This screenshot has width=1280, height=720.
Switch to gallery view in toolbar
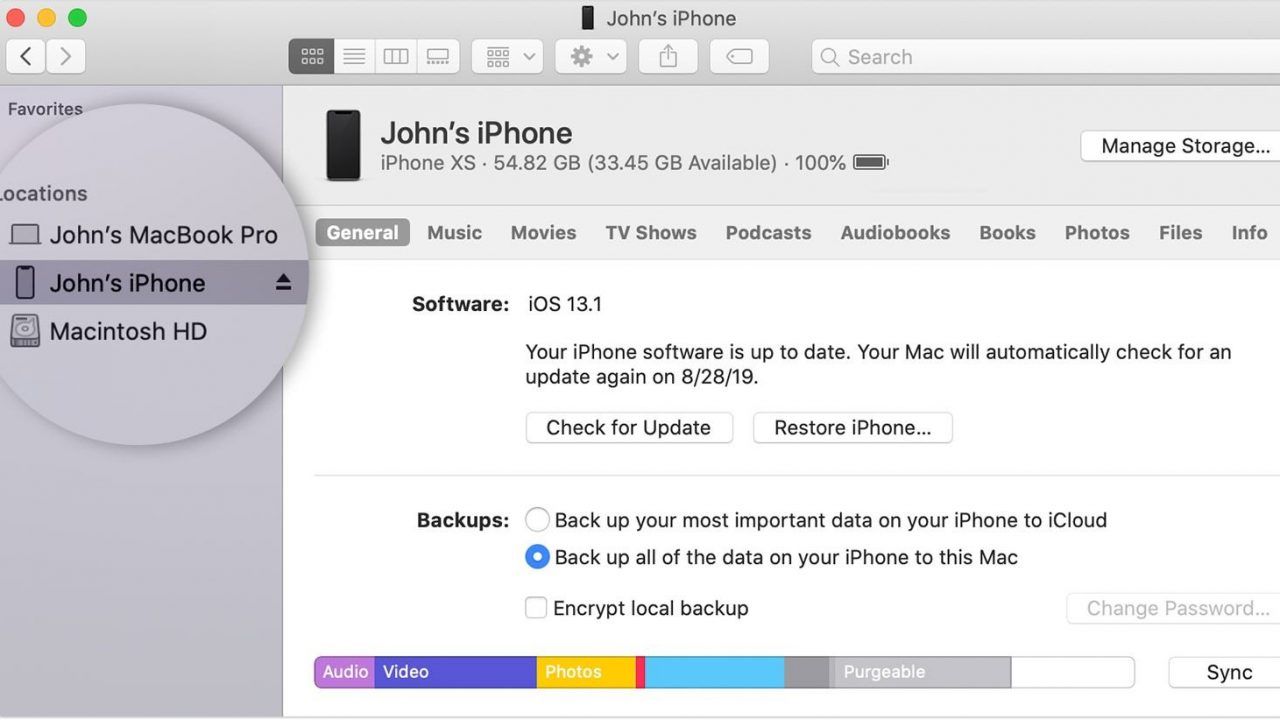438,57
